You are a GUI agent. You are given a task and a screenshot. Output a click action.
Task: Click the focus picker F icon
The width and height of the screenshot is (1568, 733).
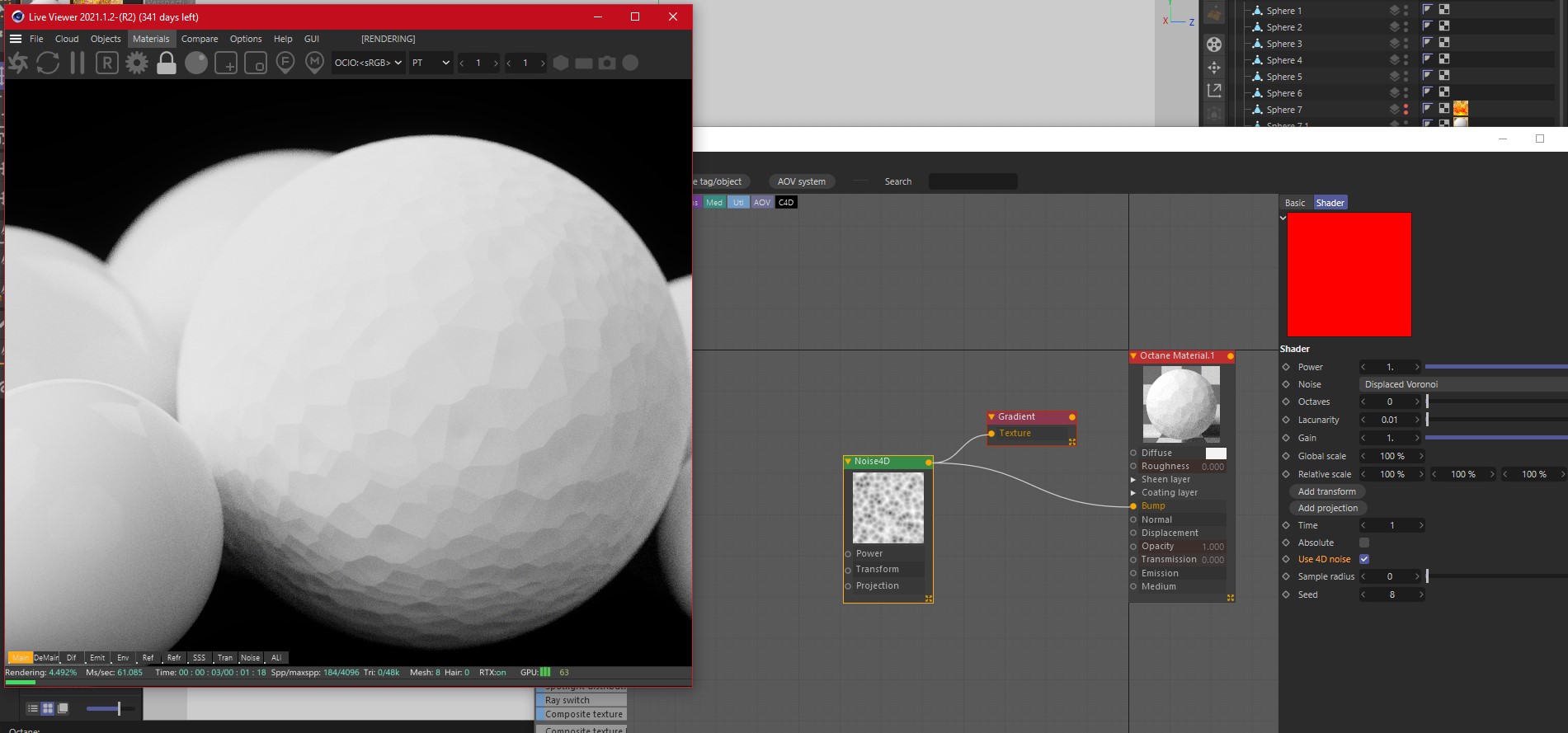[x=285, y=63]
